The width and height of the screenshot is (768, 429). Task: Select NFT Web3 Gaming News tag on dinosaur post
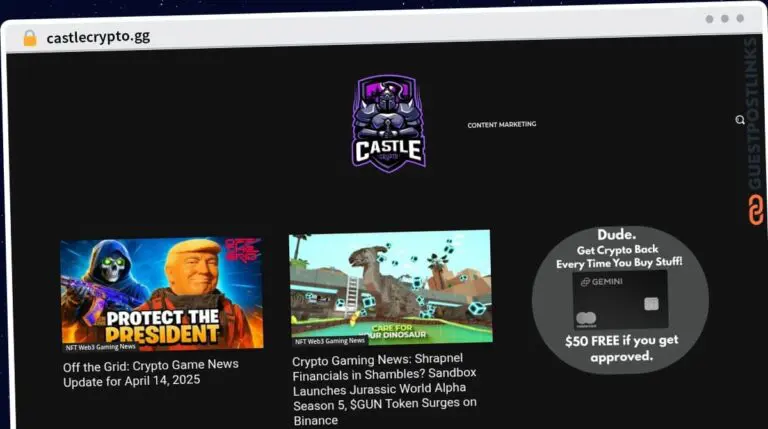330,341
